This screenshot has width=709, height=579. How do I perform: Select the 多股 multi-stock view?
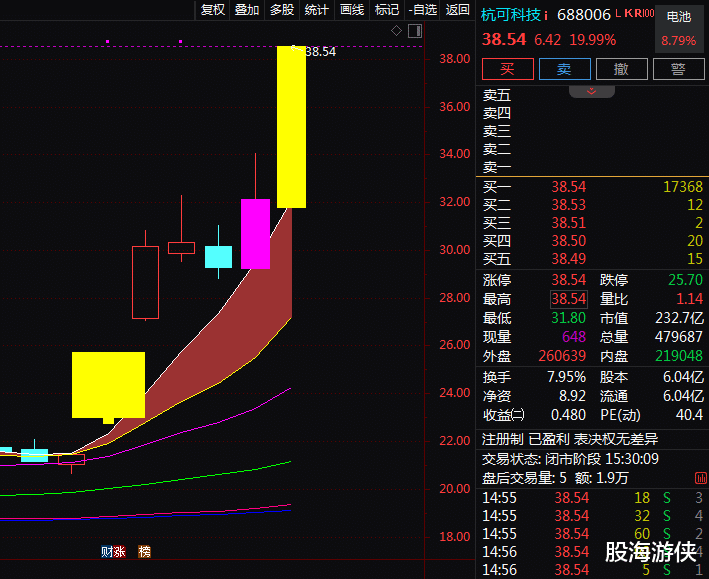tap(282, 9)
